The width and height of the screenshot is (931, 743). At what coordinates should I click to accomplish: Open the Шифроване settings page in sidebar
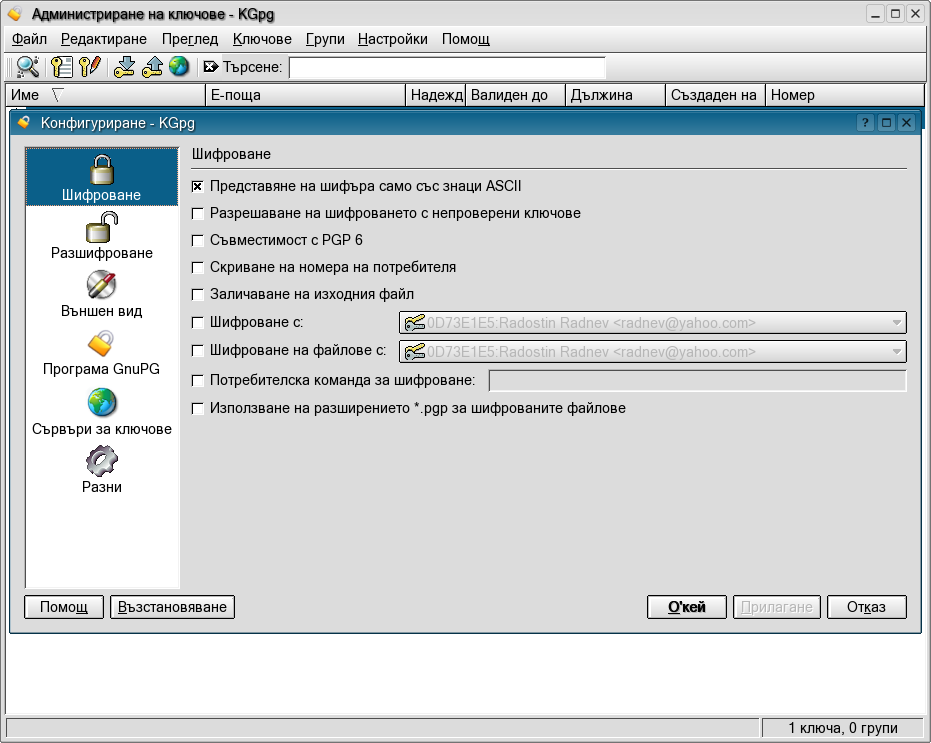101,178
